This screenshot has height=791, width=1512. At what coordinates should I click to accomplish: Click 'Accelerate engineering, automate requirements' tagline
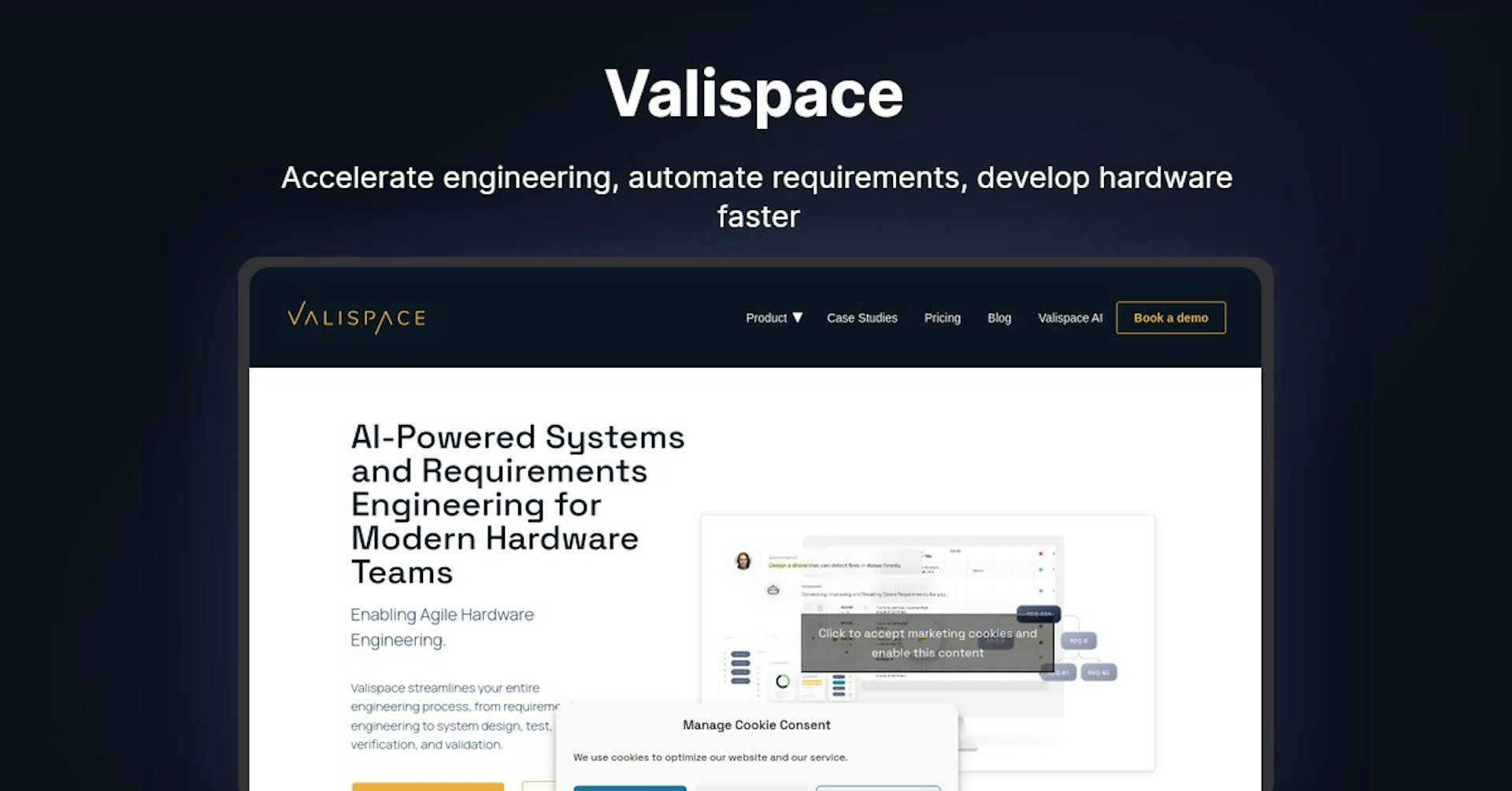tap(757, 197)
